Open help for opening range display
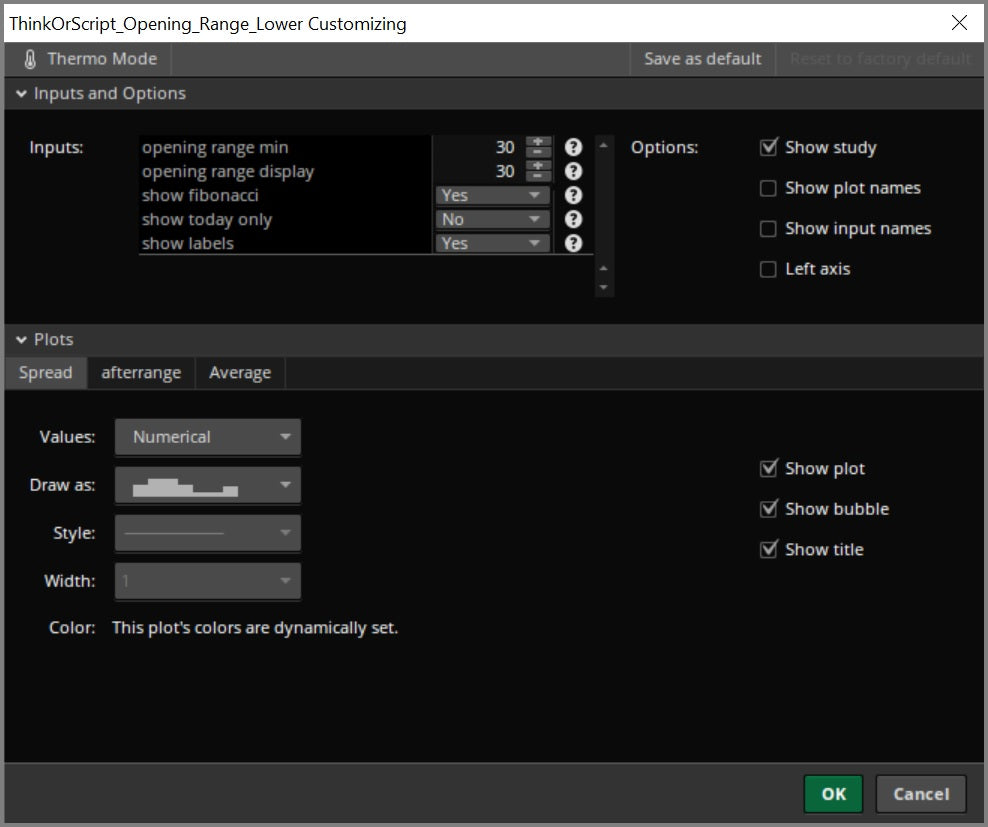 573,171
